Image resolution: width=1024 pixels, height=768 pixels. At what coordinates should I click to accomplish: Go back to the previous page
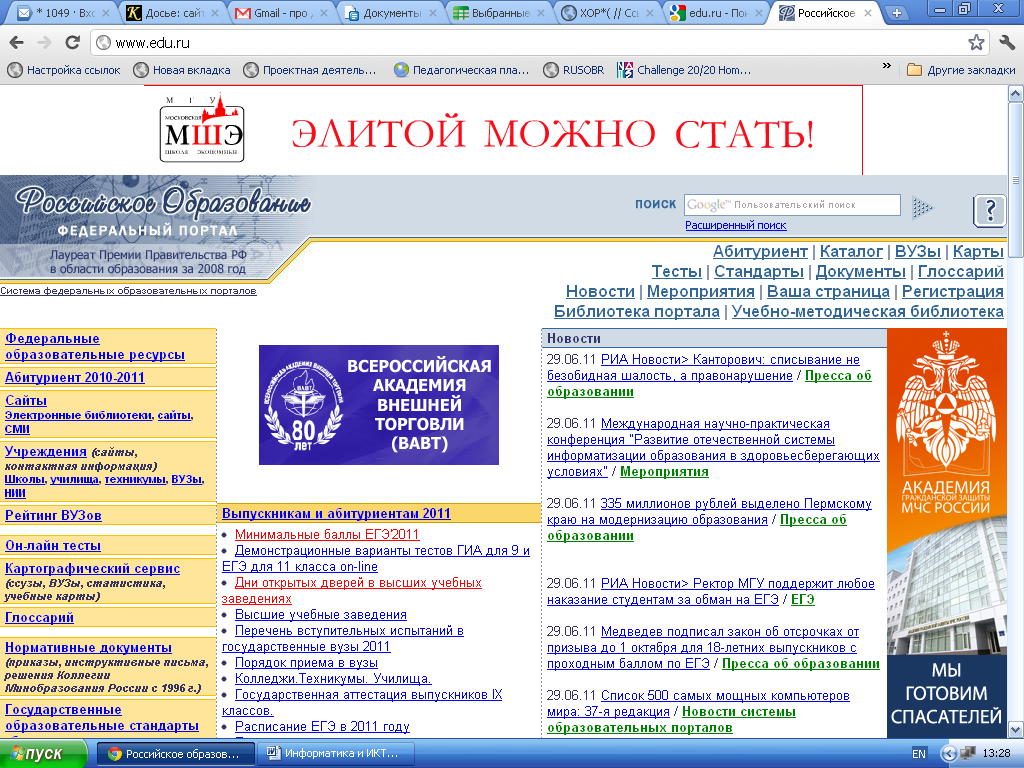click(x=17, y=43)
